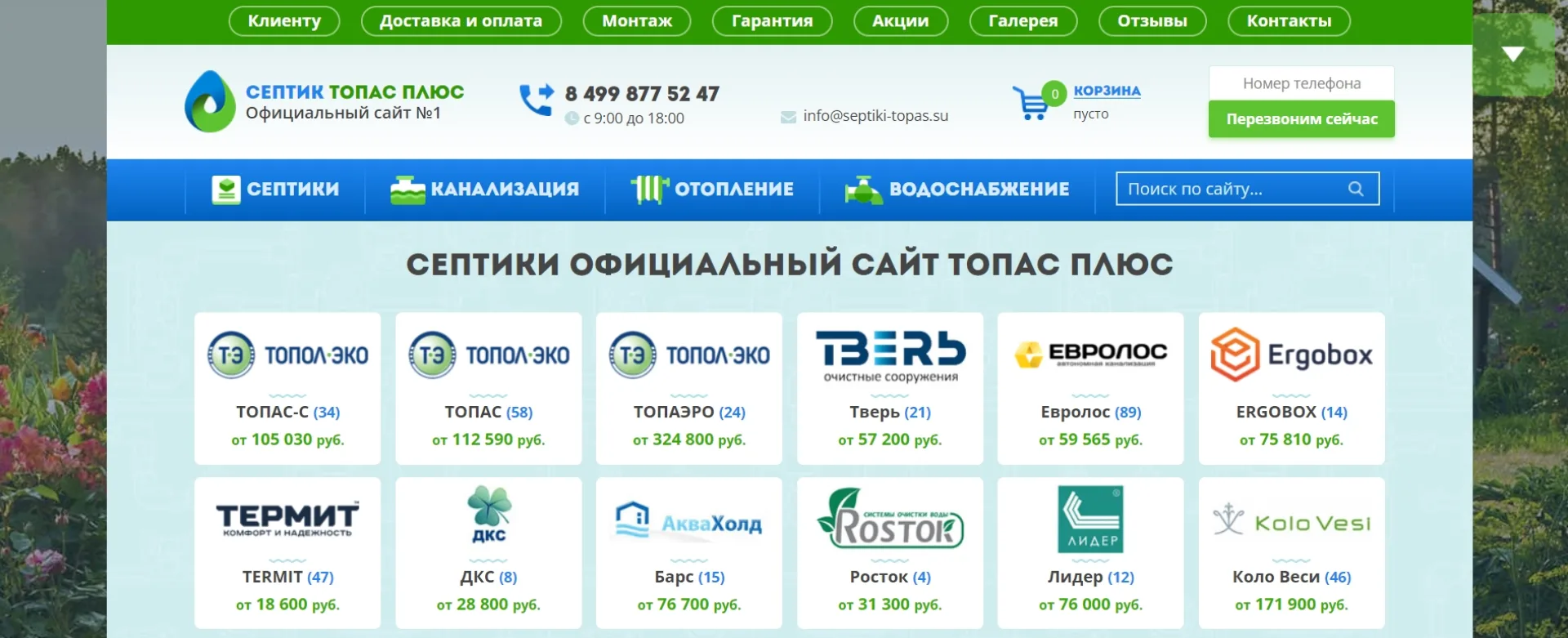Click the price от 18 600 руб.

(287, 605)
